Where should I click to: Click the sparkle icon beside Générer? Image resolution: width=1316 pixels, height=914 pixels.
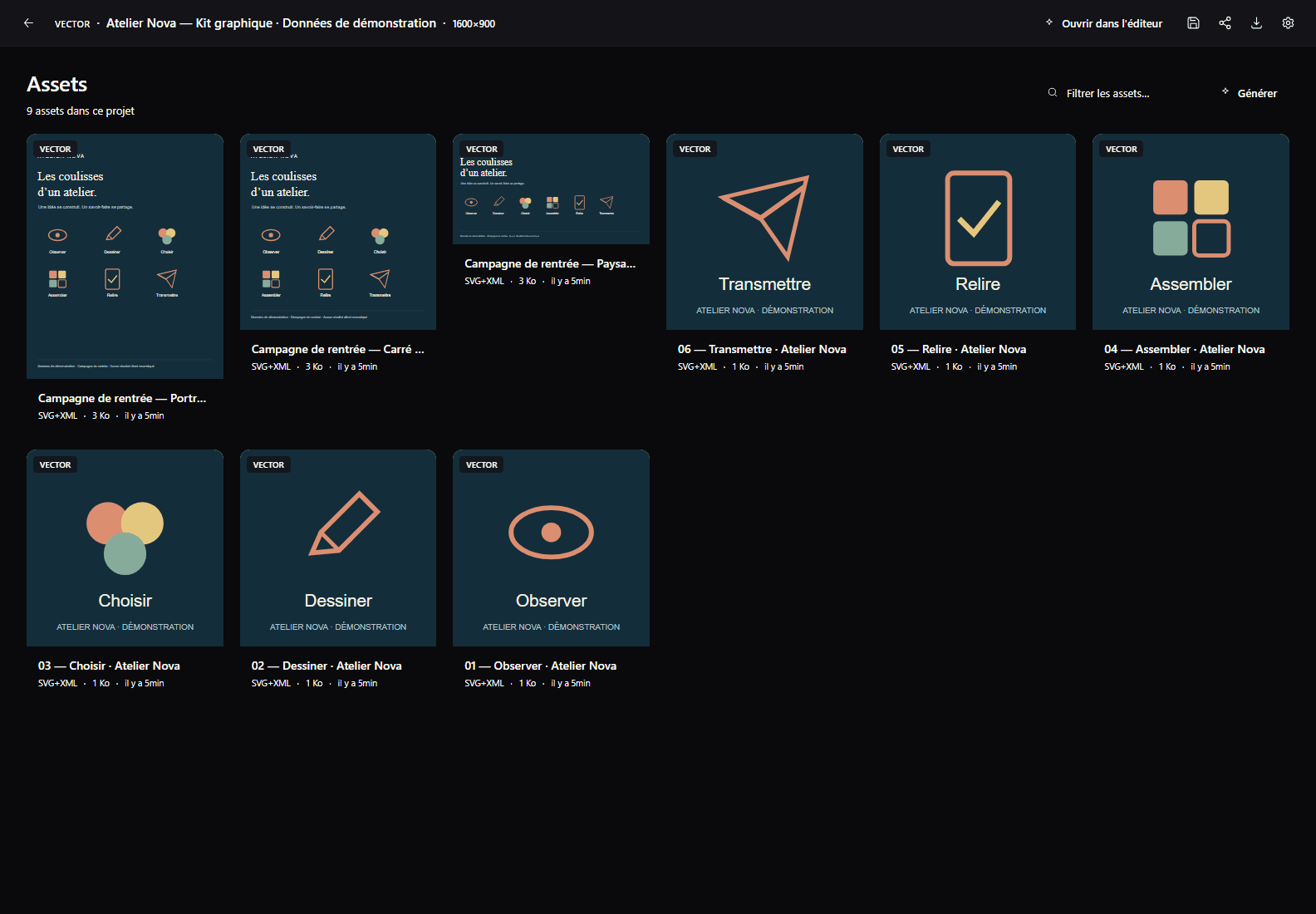pyautogui.click(x=1225, y=92)
